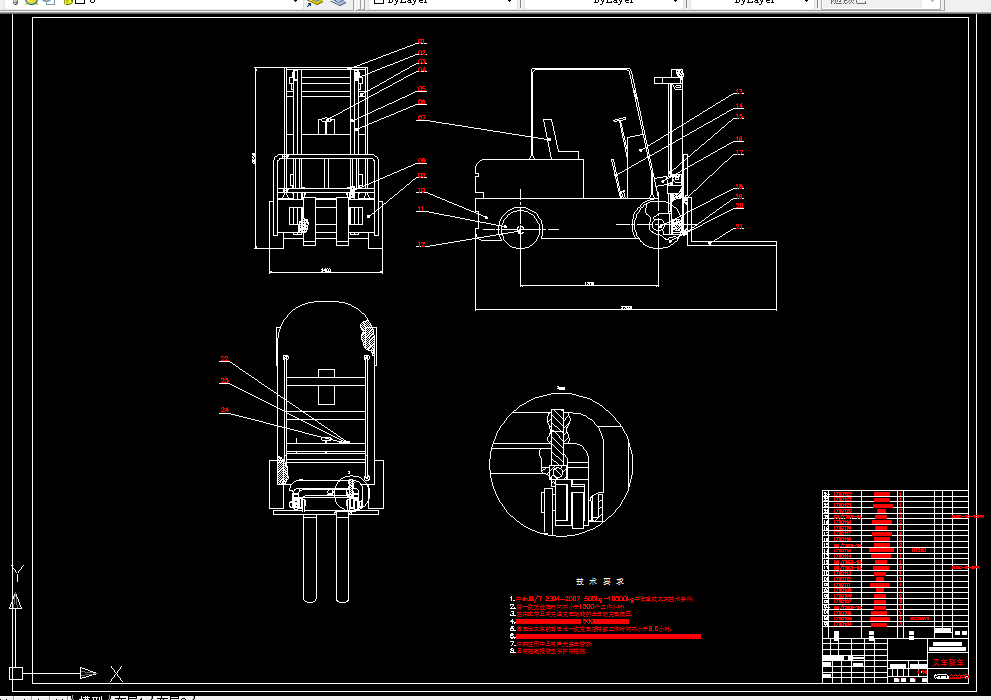The width and height of the screenshot is (991, 700).
Task: Select part callout number 13
Action: (x=739, y=92)
